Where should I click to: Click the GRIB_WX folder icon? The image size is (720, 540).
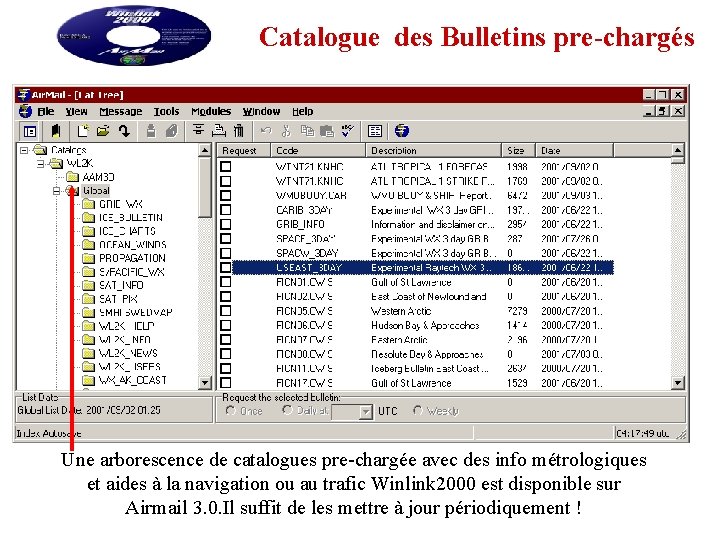[x=88, y=204]
